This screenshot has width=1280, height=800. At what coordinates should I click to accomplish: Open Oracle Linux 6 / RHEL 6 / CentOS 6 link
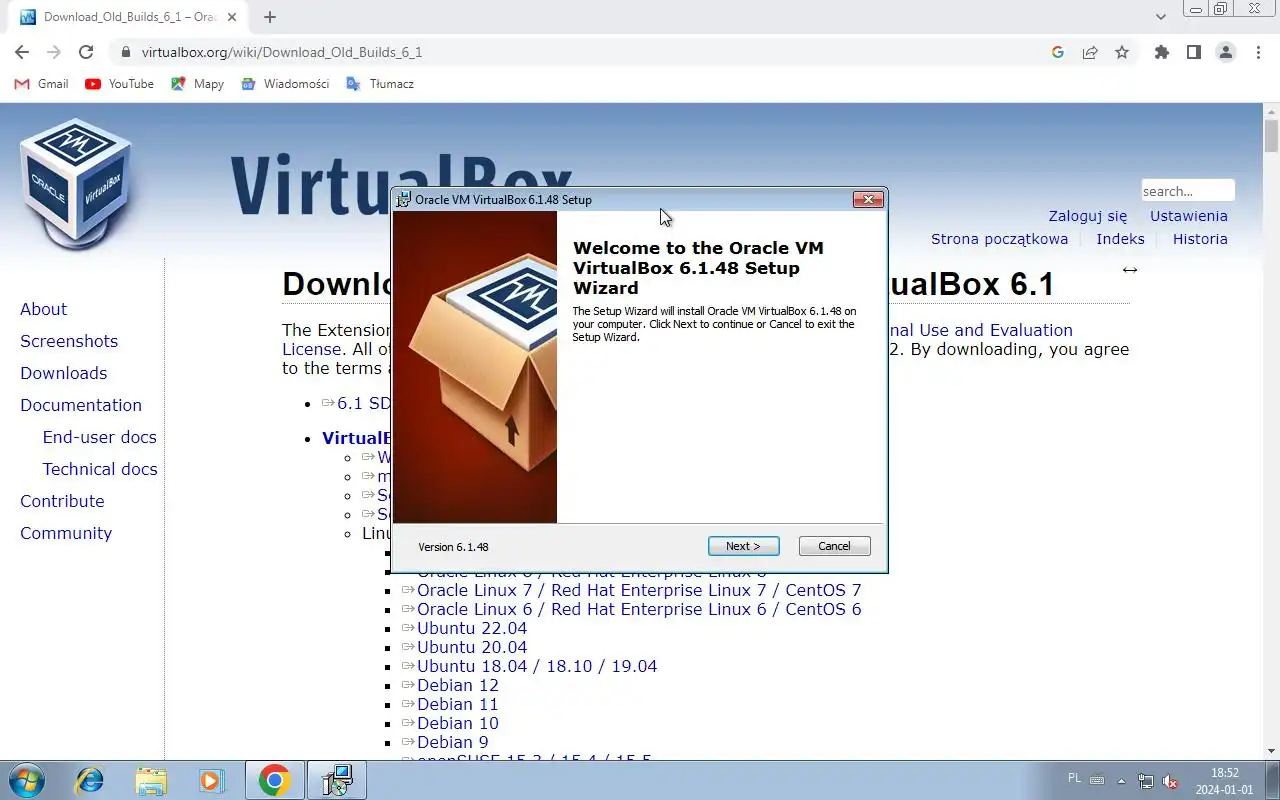(x=639, y=609)
